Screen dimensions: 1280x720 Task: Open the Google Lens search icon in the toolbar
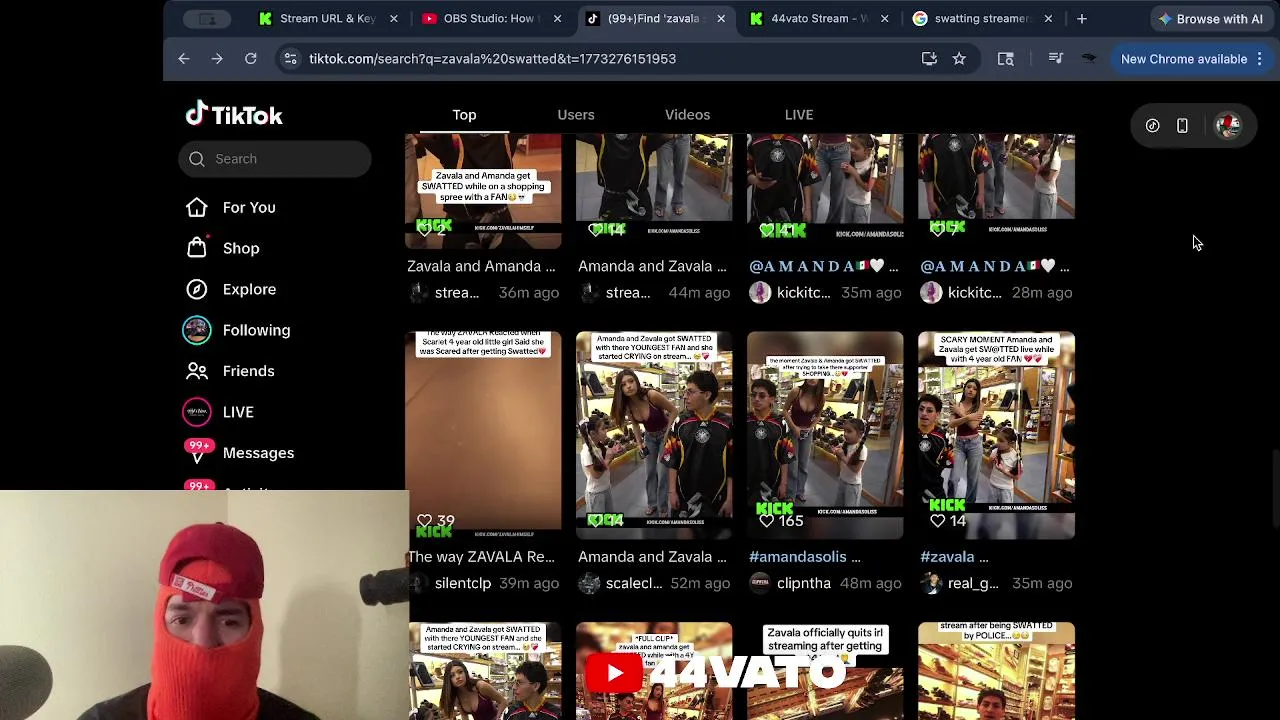(1006, 59)
